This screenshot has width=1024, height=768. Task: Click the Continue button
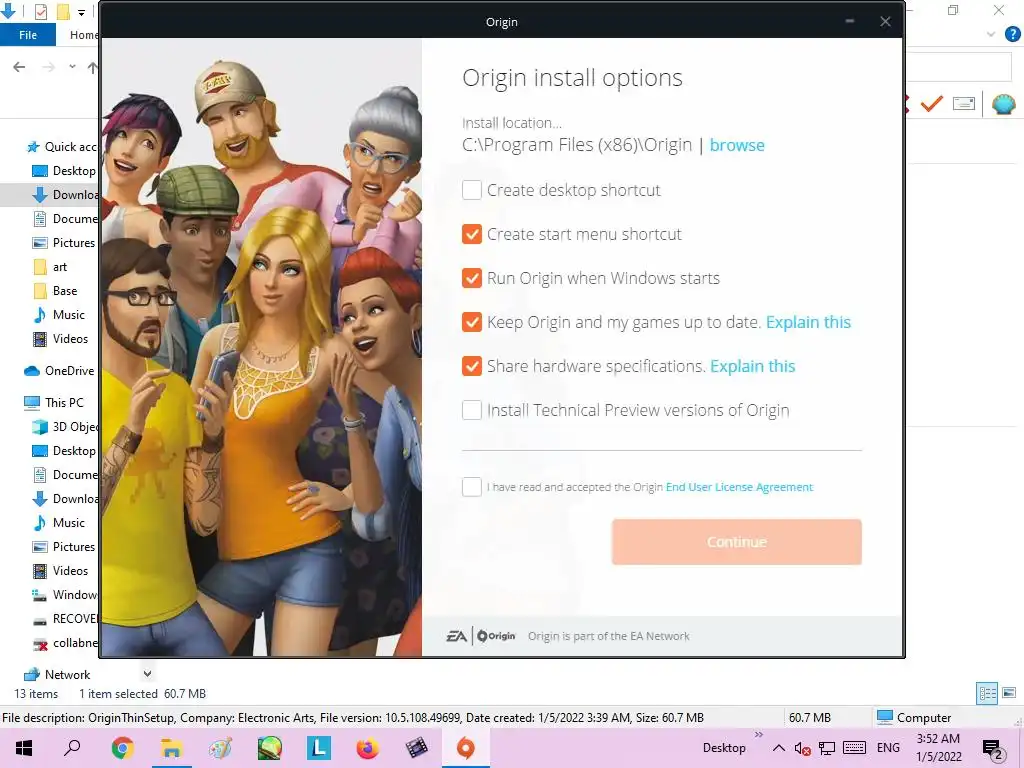click(x=737, y=542)
